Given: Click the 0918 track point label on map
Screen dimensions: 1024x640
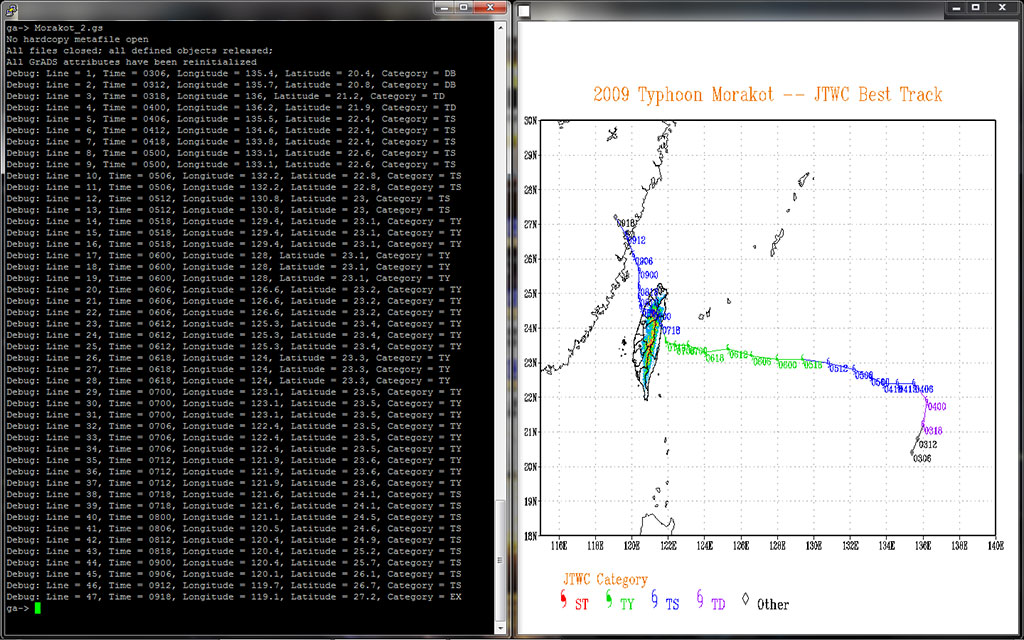Looking at the screenshot, I should (x=626, y=223).
